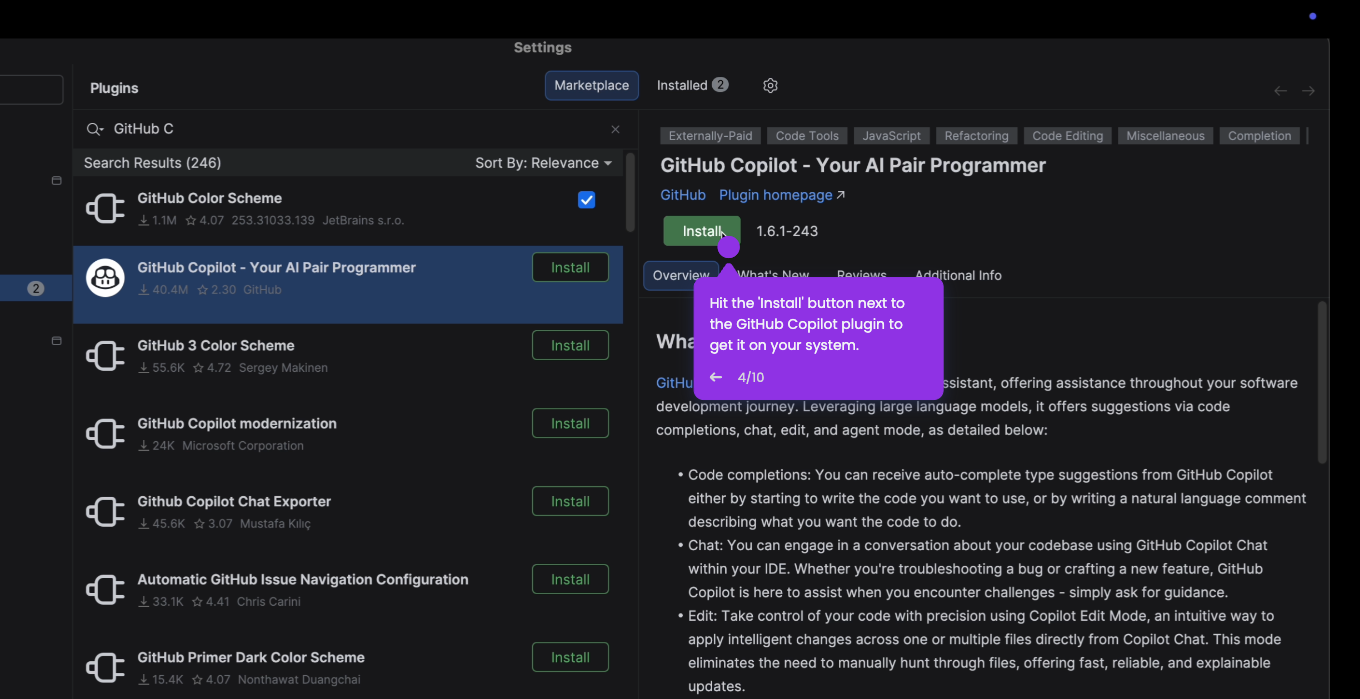Install Automatic GitHub Issue Navigation Configuration
1360x699 pixels.
pyautogui.click(x=570, y=580)
